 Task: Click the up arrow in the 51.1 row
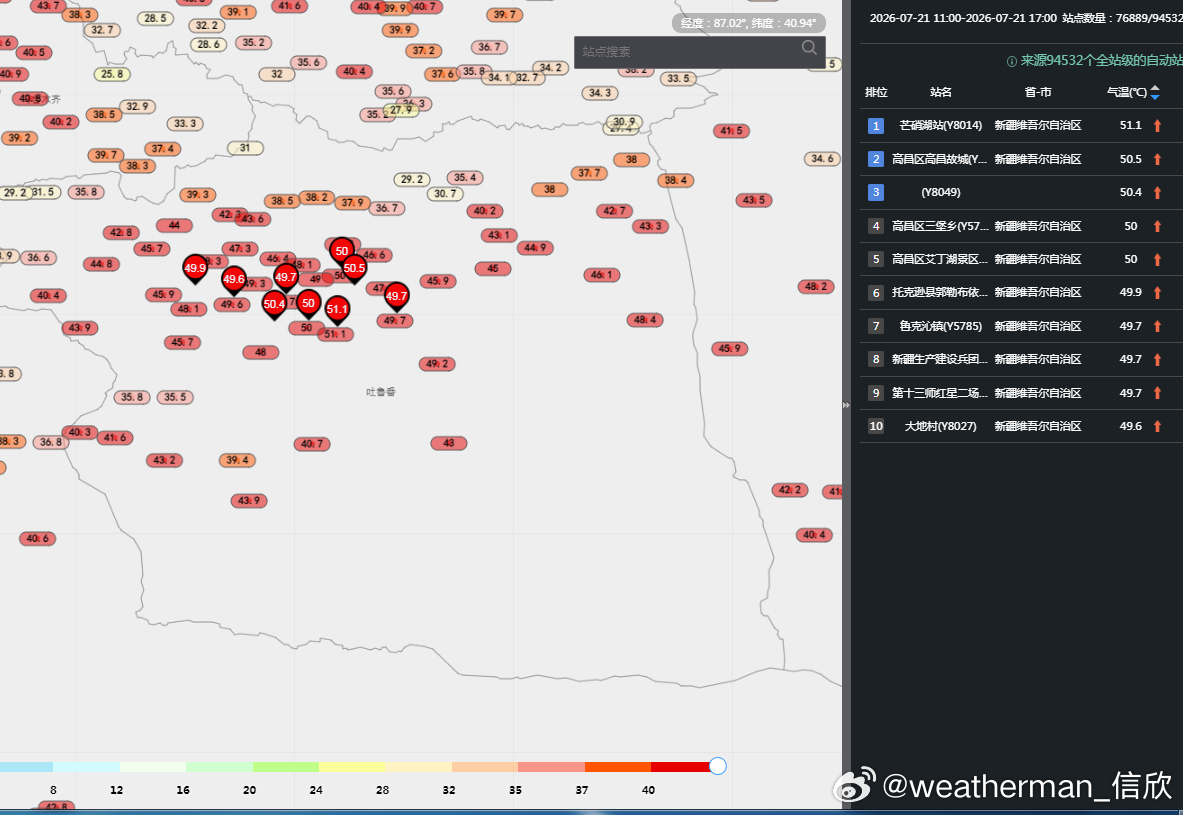(1157, 126)
